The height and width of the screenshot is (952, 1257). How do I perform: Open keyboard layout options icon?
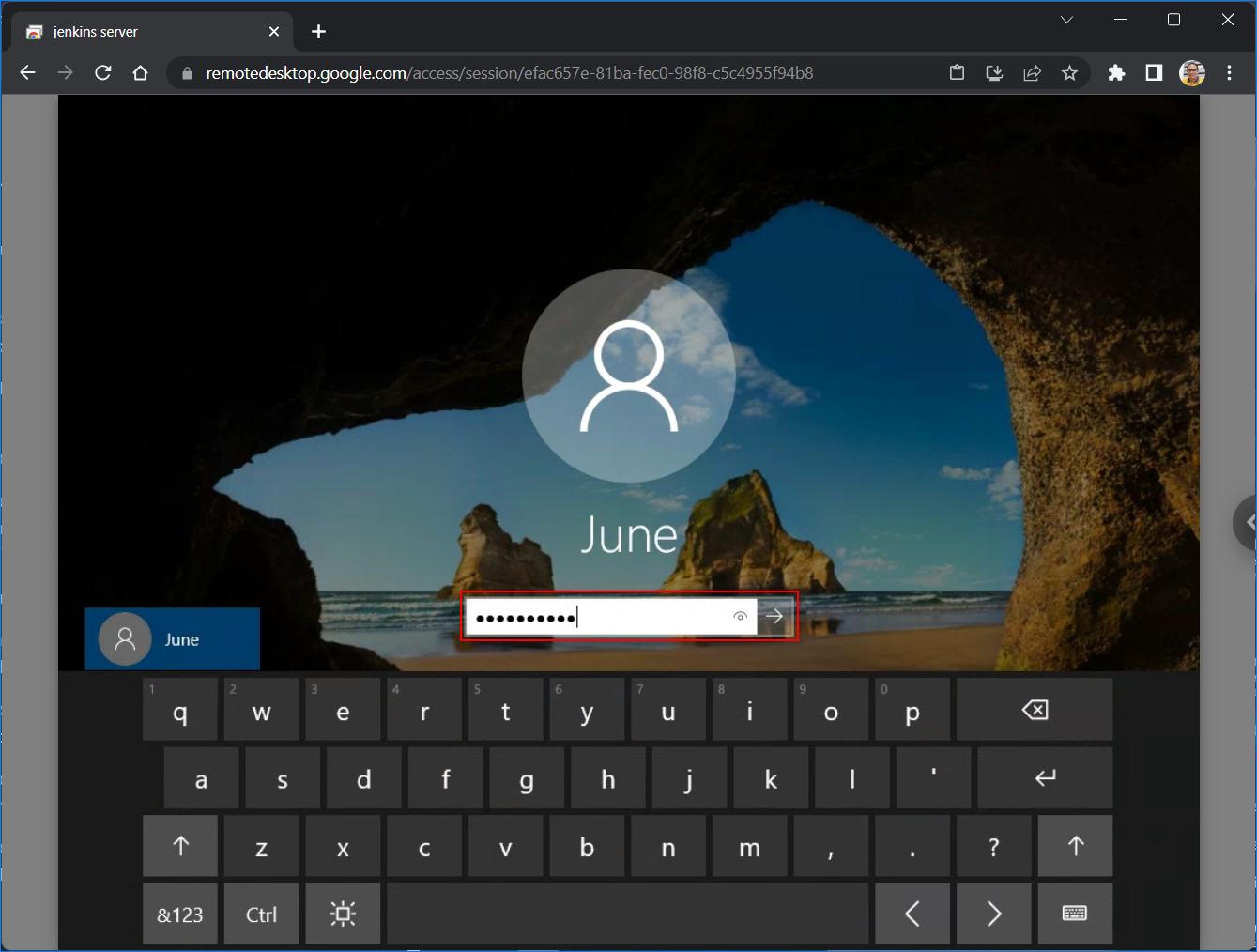1075,914
